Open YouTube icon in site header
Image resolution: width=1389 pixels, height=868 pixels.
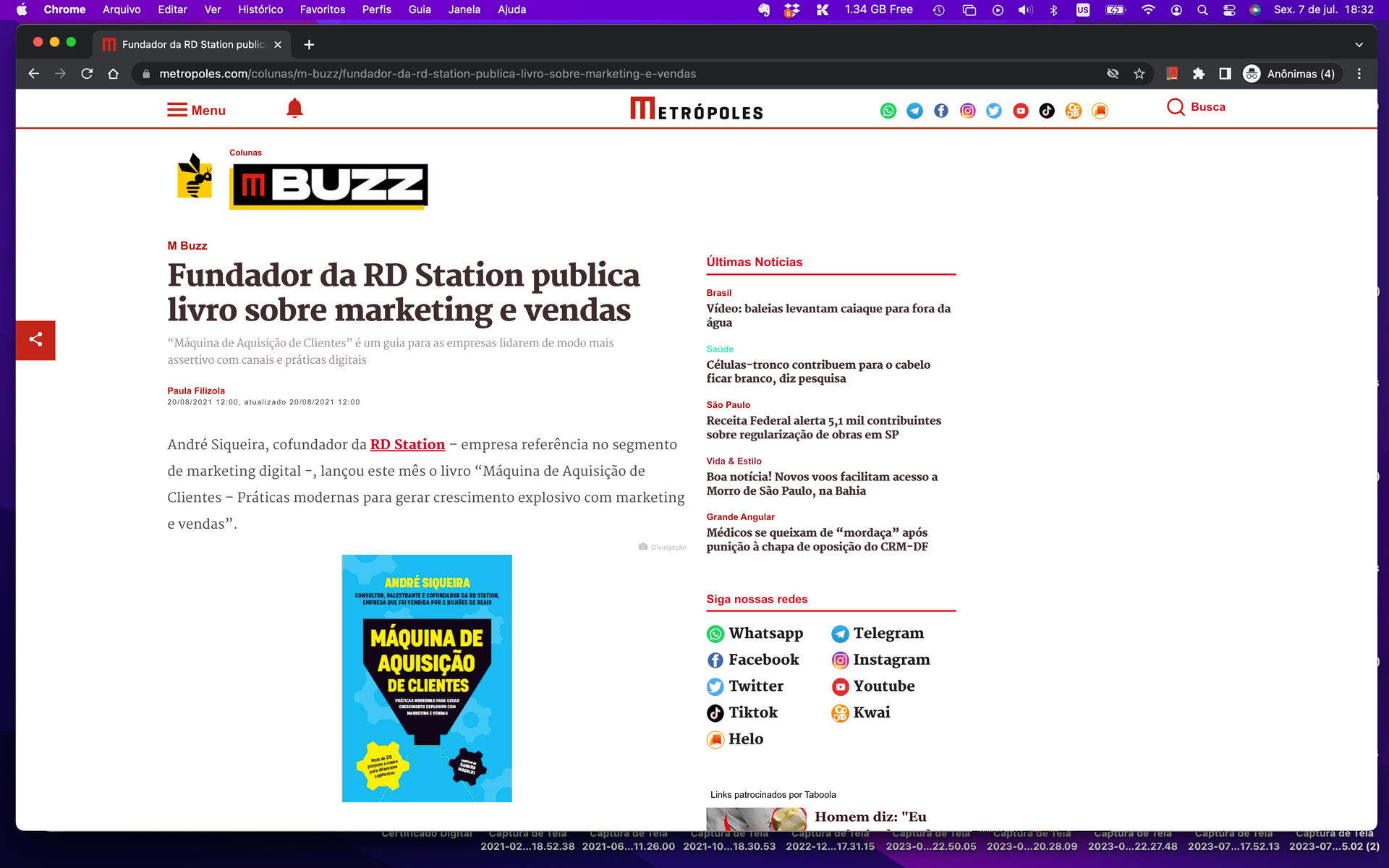coord(1021,111)
